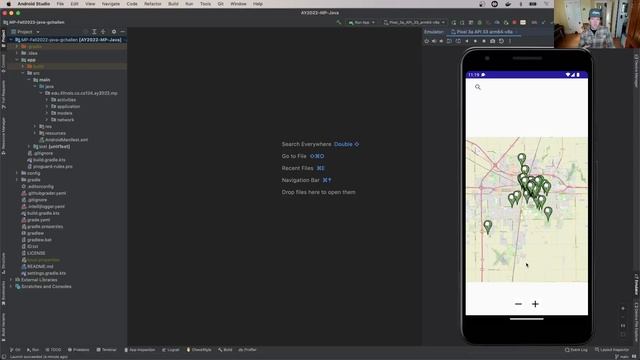Image resolution: width=640 pixels, height=360 pixels.
Task: Click the hammer Make Project icon
Action: 338,22
